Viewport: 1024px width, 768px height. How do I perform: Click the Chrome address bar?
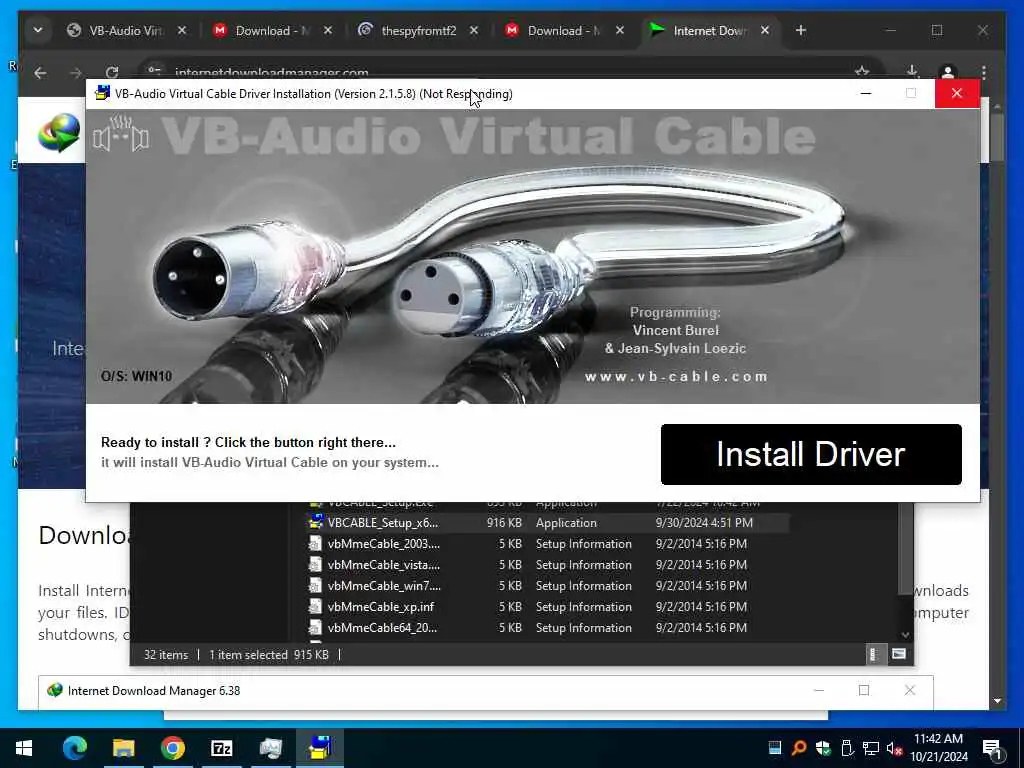pyautogui.click(x=509, y=72)
